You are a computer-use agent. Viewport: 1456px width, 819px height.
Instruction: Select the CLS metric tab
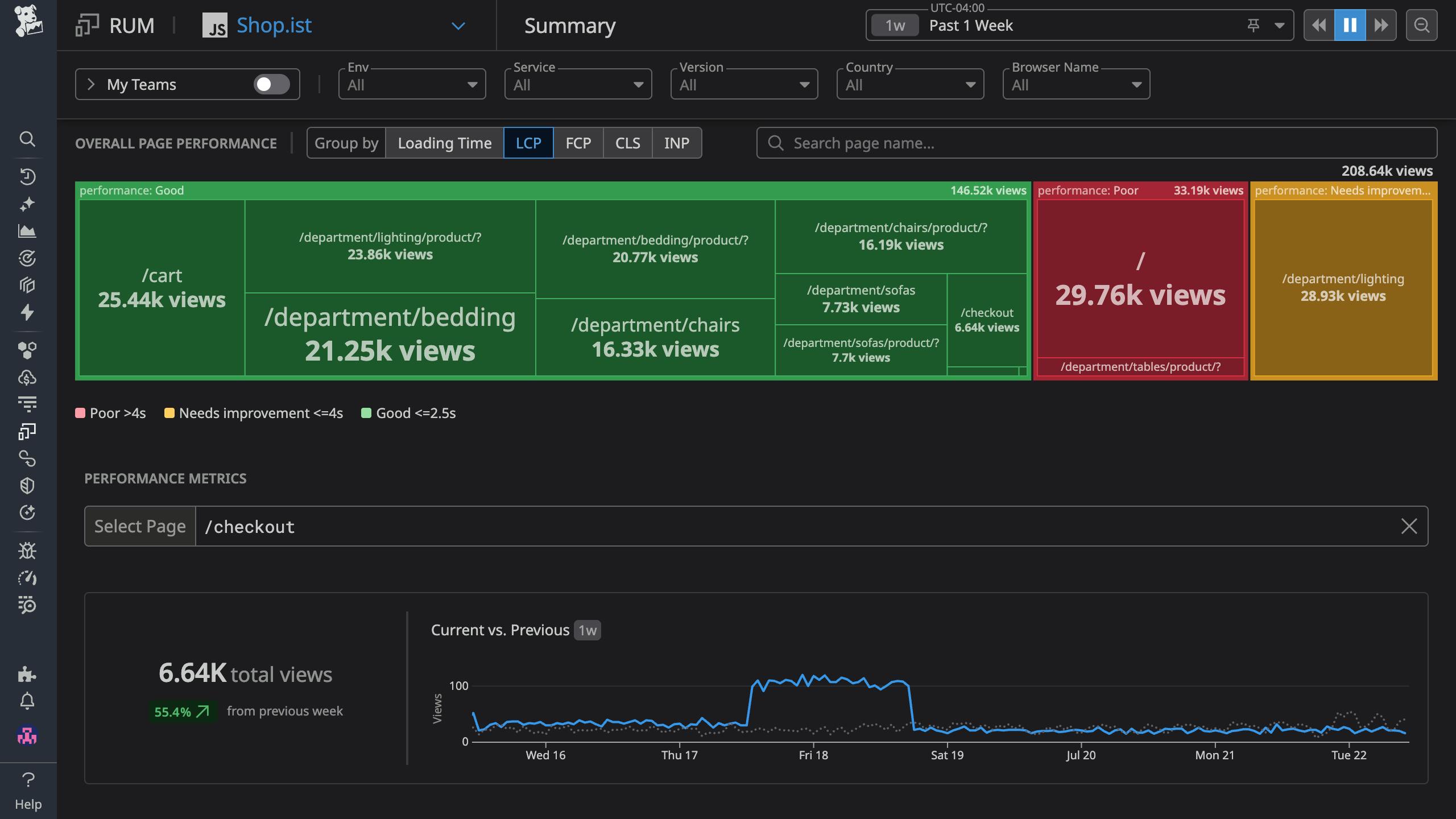coord(627,143)
